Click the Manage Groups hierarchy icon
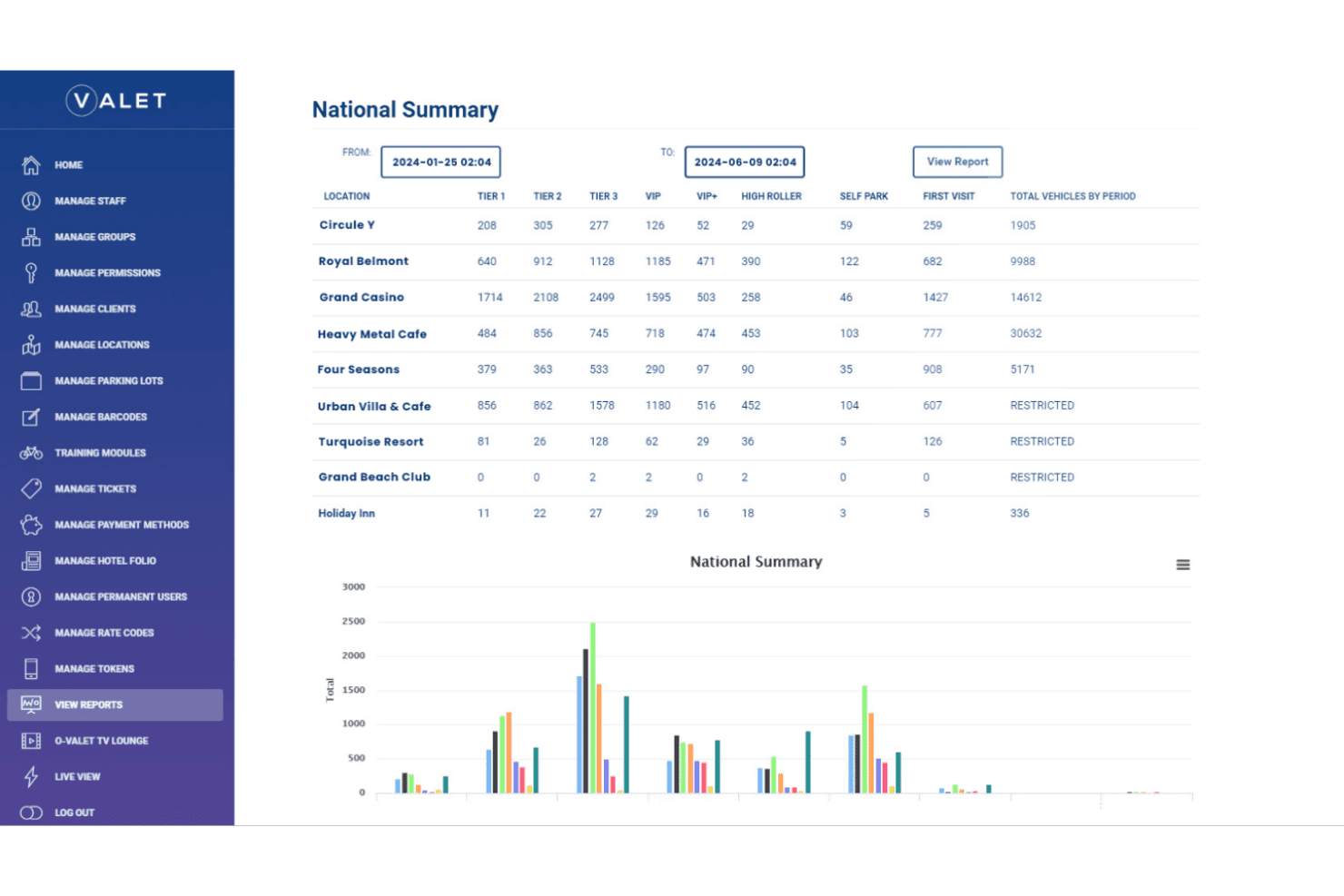 (31, 237)
